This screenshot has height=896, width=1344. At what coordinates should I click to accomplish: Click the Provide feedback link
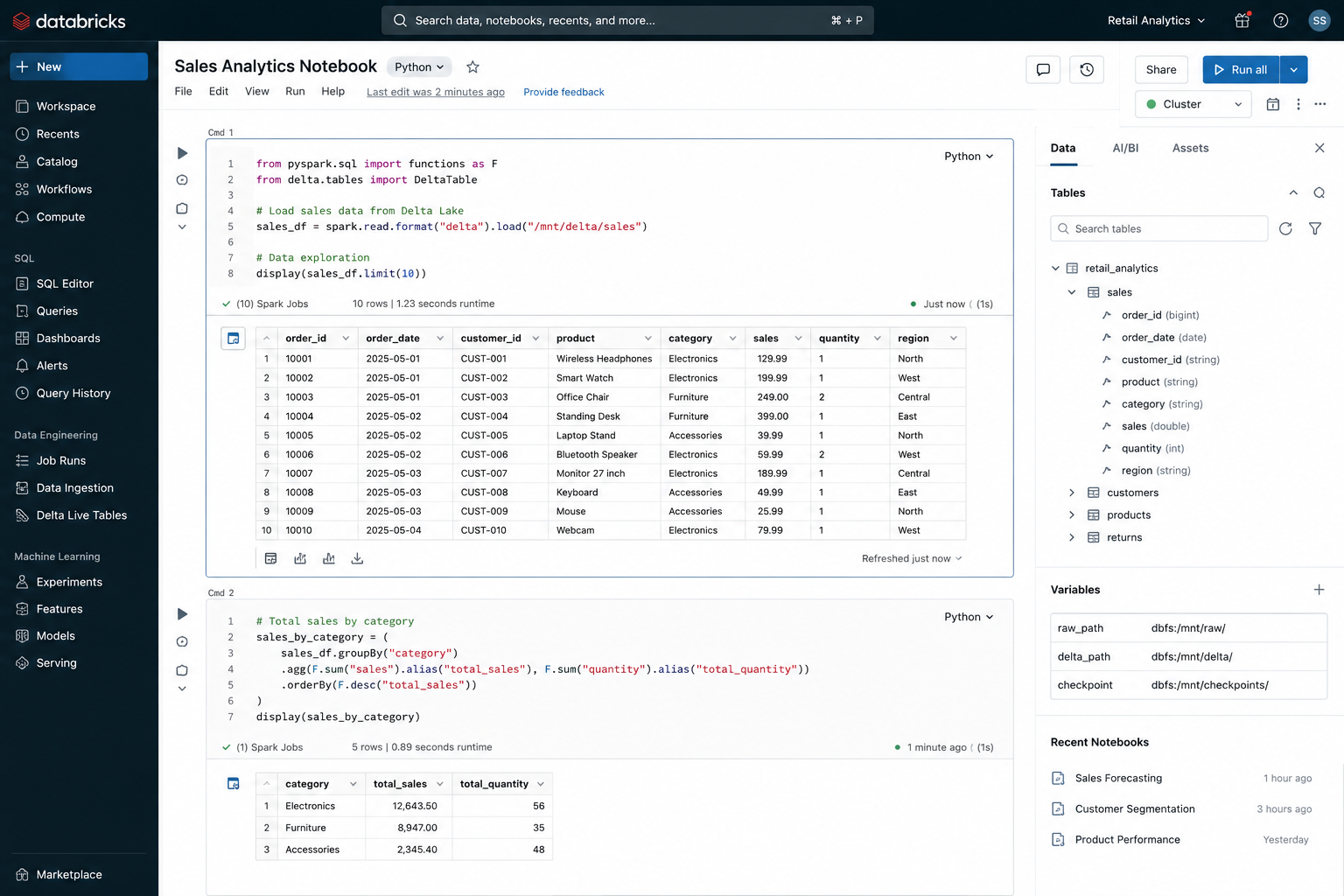pos(563,92)
